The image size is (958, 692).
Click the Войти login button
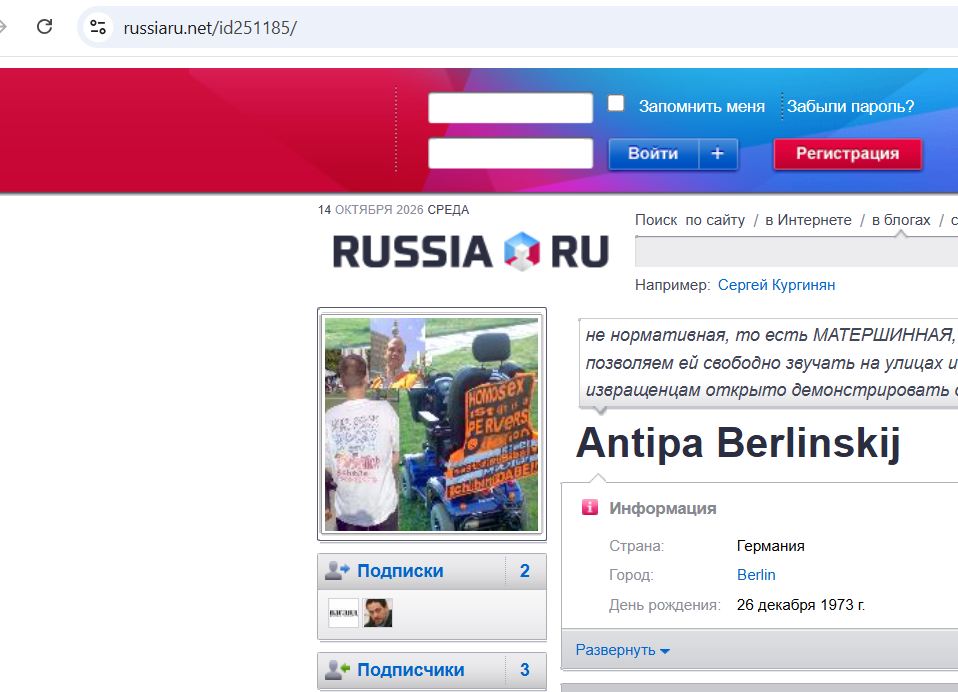[653, 153]
